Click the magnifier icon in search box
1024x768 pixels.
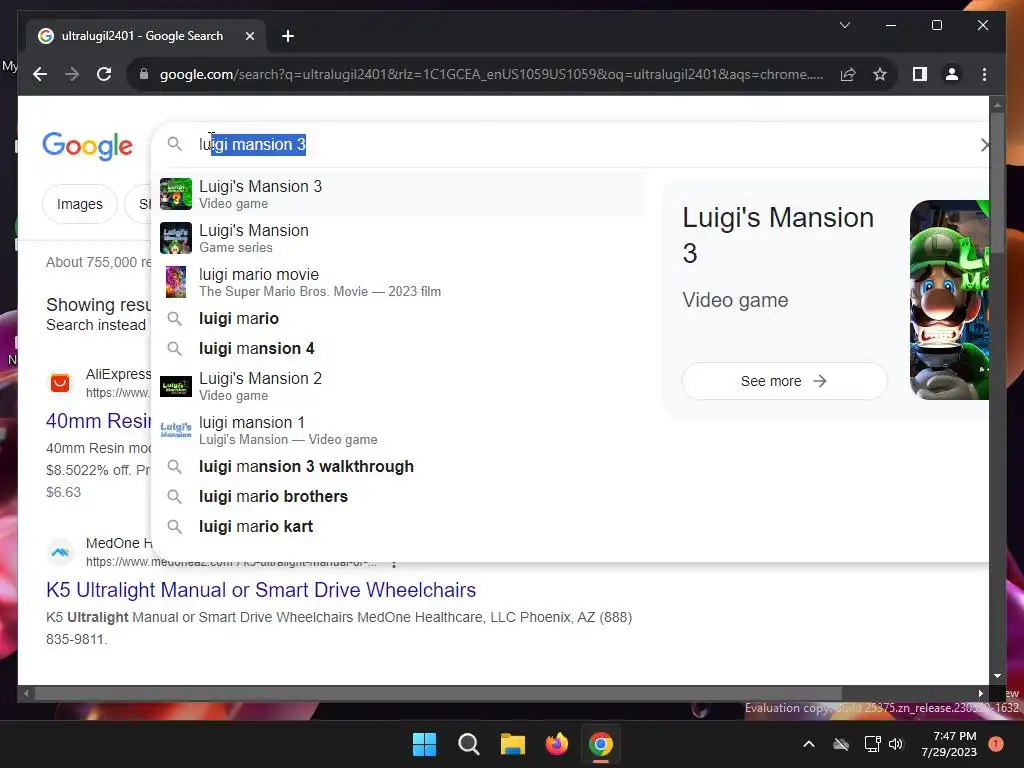tap(174, 144)
